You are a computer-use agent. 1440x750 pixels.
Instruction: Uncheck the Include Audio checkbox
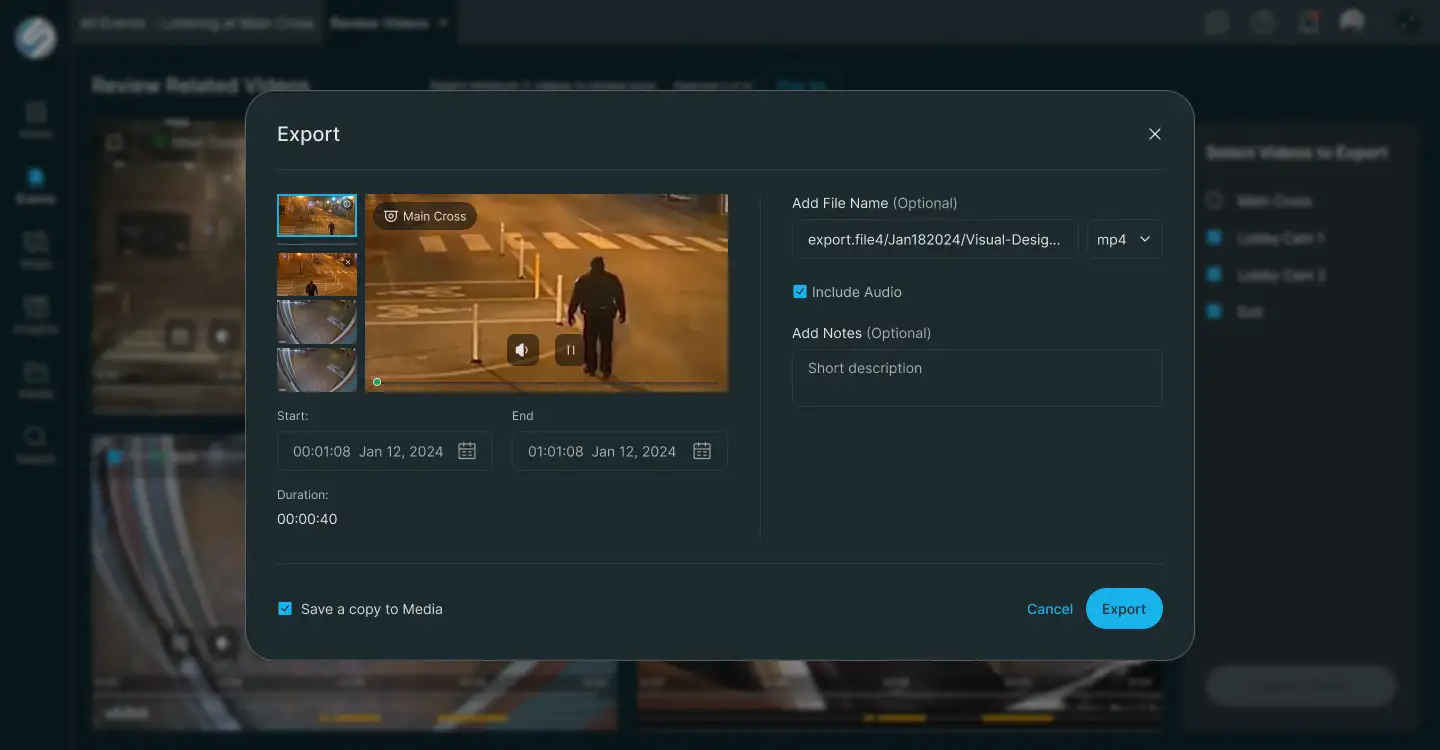[800, 292]
